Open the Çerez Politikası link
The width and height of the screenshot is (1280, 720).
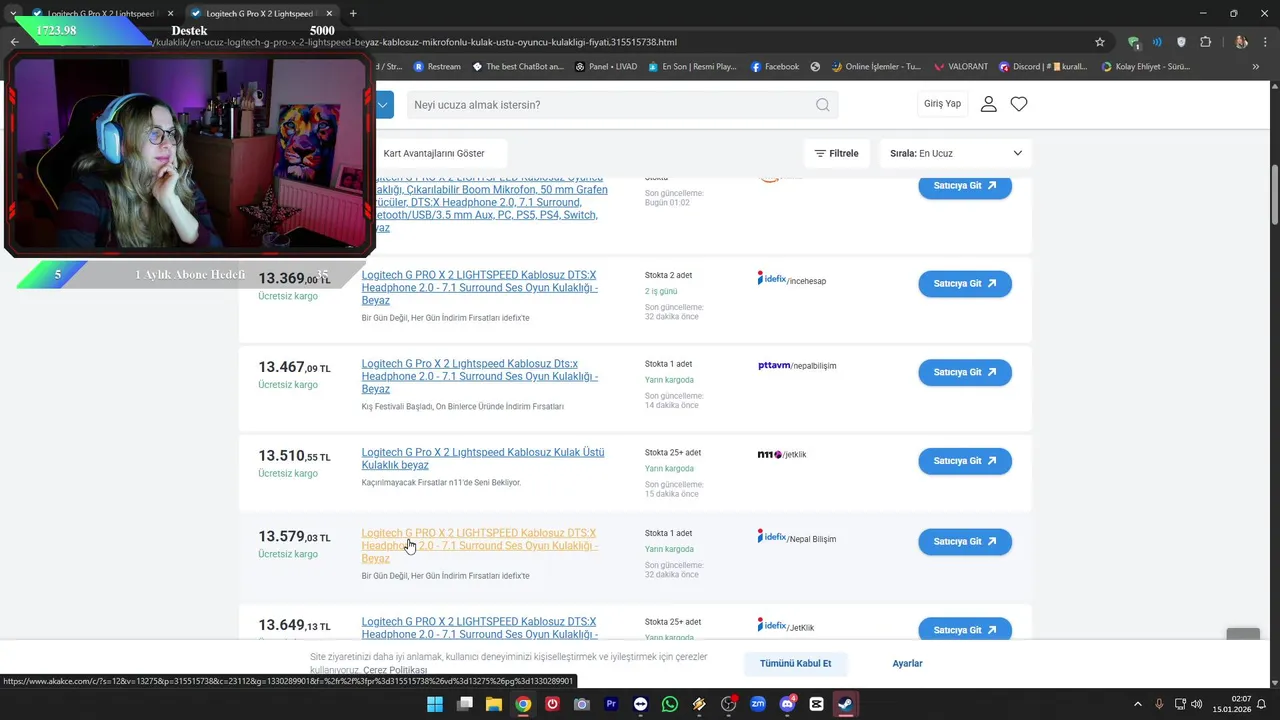(395, 670)
